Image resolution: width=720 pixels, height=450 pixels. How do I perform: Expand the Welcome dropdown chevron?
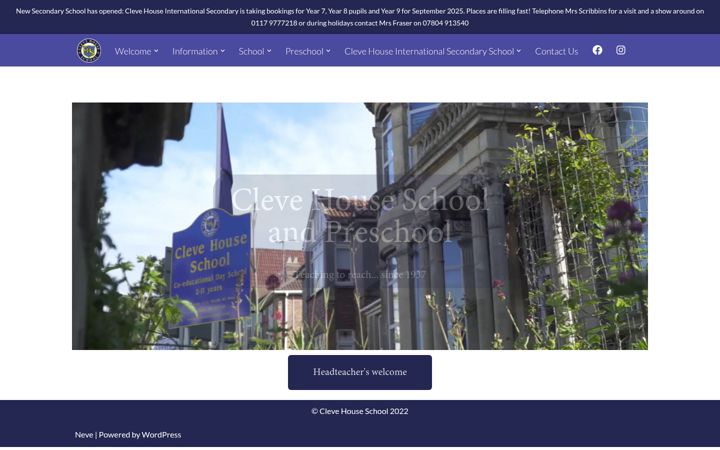tap(156, 51)
